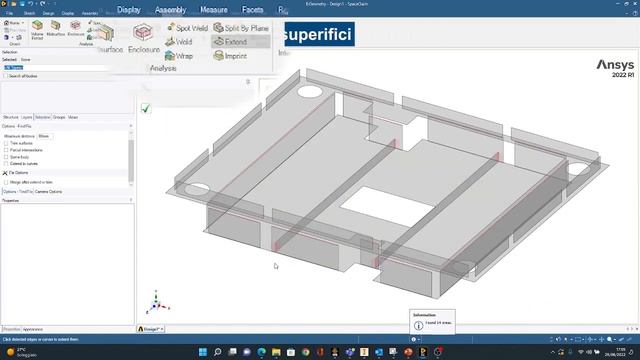Click the Redo arrow in title bar
The height and width of the screenshot is (360, 640).
pyautogui.click(x=42, y=4)
